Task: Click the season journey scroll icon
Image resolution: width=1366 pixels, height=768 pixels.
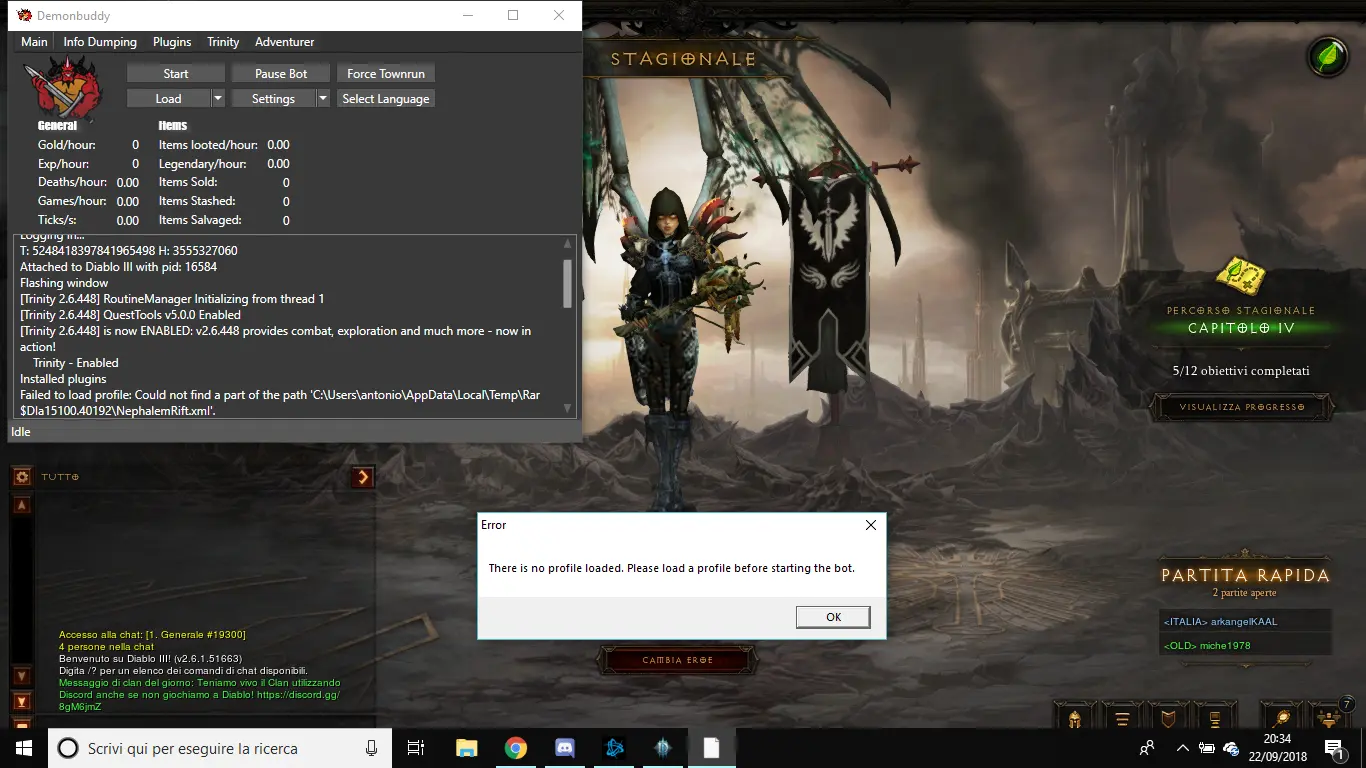Action: coord(1241,276)
